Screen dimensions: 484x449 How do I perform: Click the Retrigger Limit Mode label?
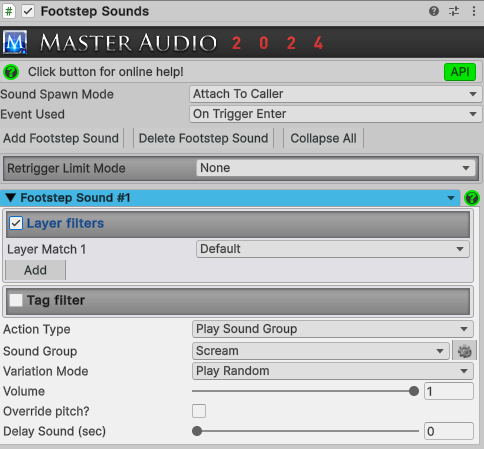(66, 168)
